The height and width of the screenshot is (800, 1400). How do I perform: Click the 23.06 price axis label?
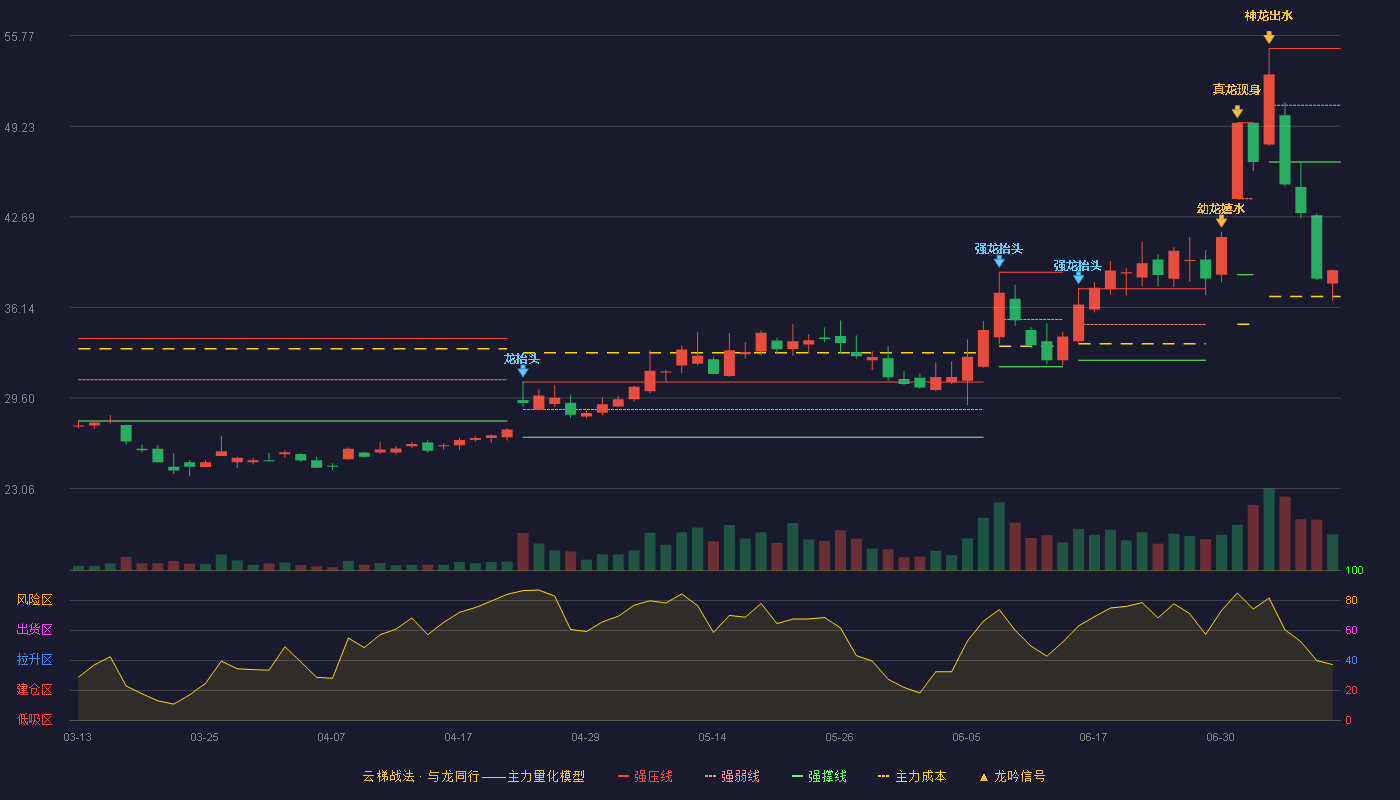19,489
